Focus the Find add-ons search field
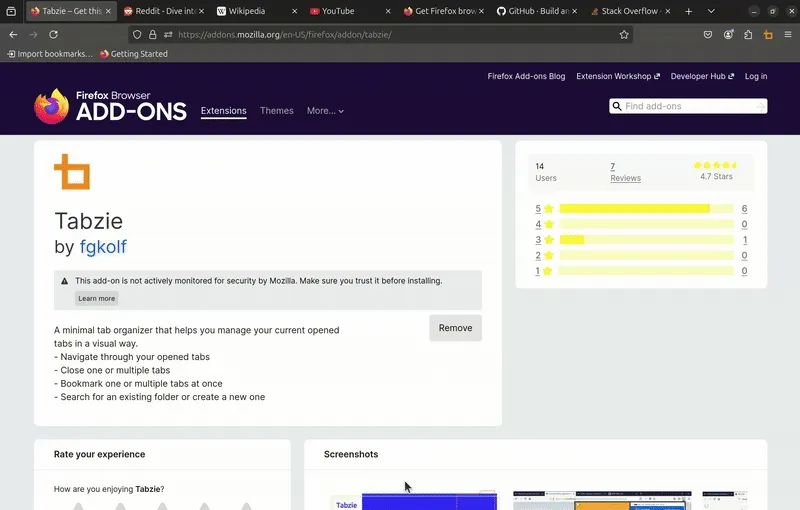The image size is (800, 510). coord(688,106)
